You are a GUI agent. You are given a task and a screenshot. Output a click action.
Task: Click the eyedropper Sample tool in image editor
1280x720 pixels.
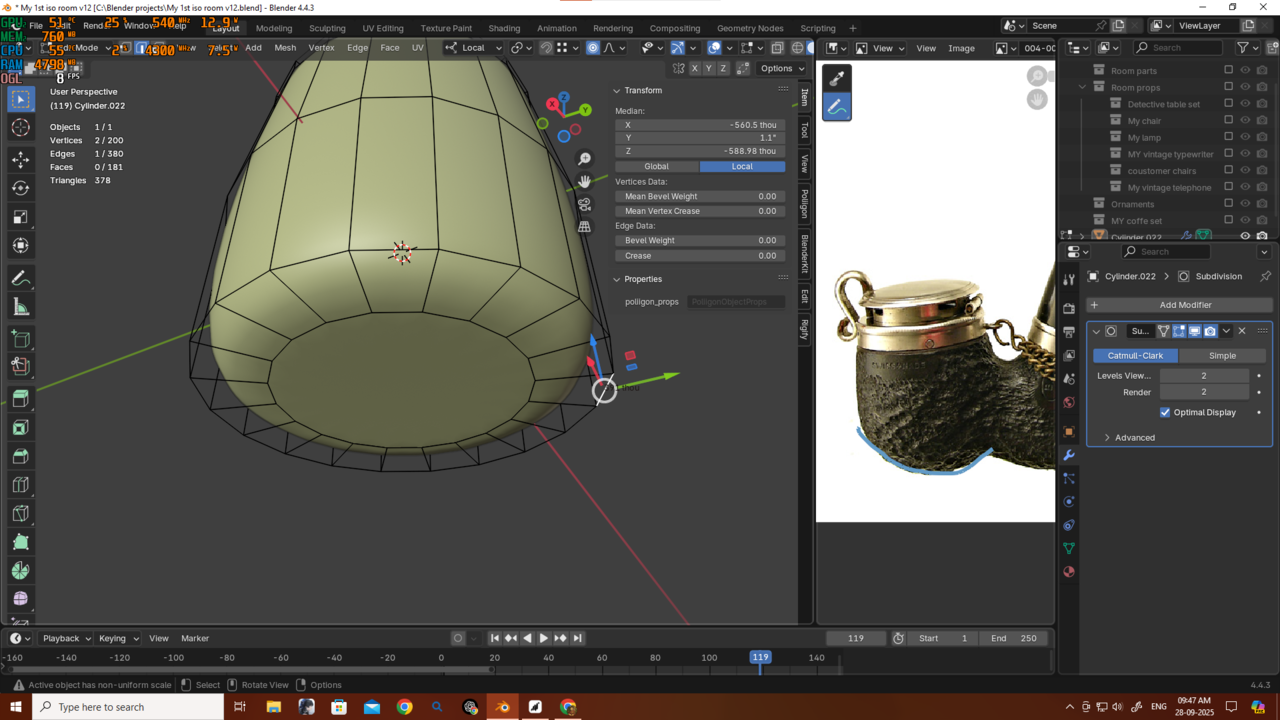point(837,78)
